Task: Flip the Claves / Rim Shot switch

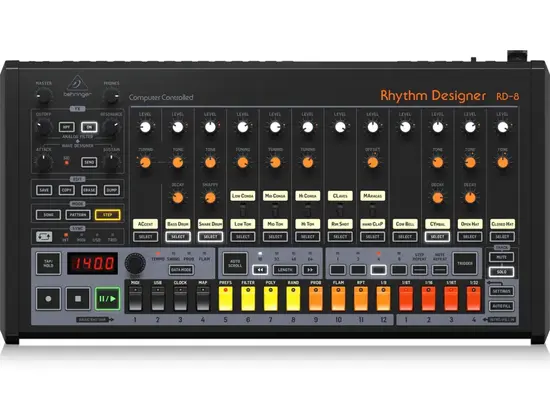Action: pos(340,211)
